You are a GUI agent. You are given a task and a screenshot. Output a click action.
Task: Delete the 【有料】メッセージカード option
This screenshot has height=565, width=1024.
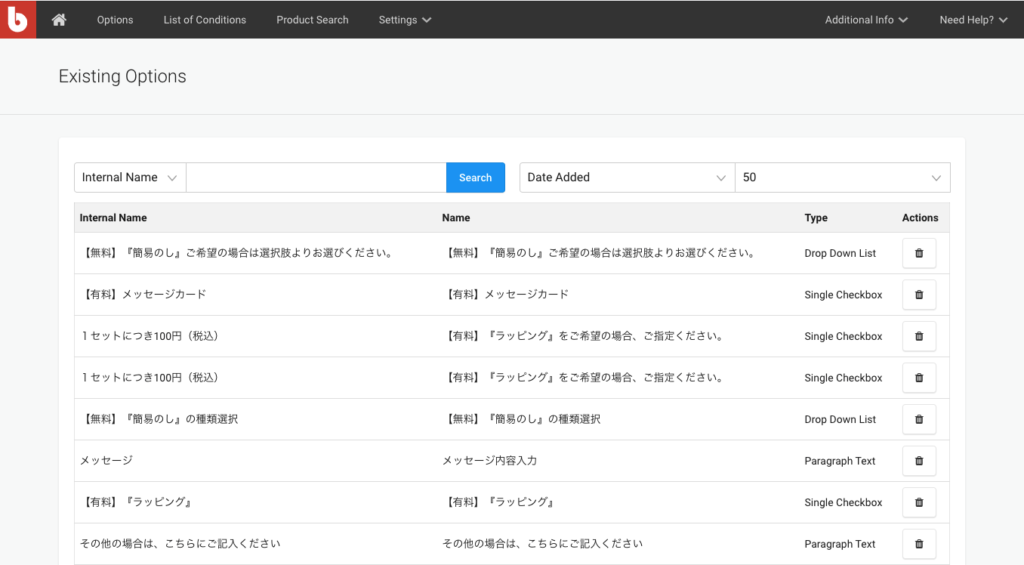point(919,295)
